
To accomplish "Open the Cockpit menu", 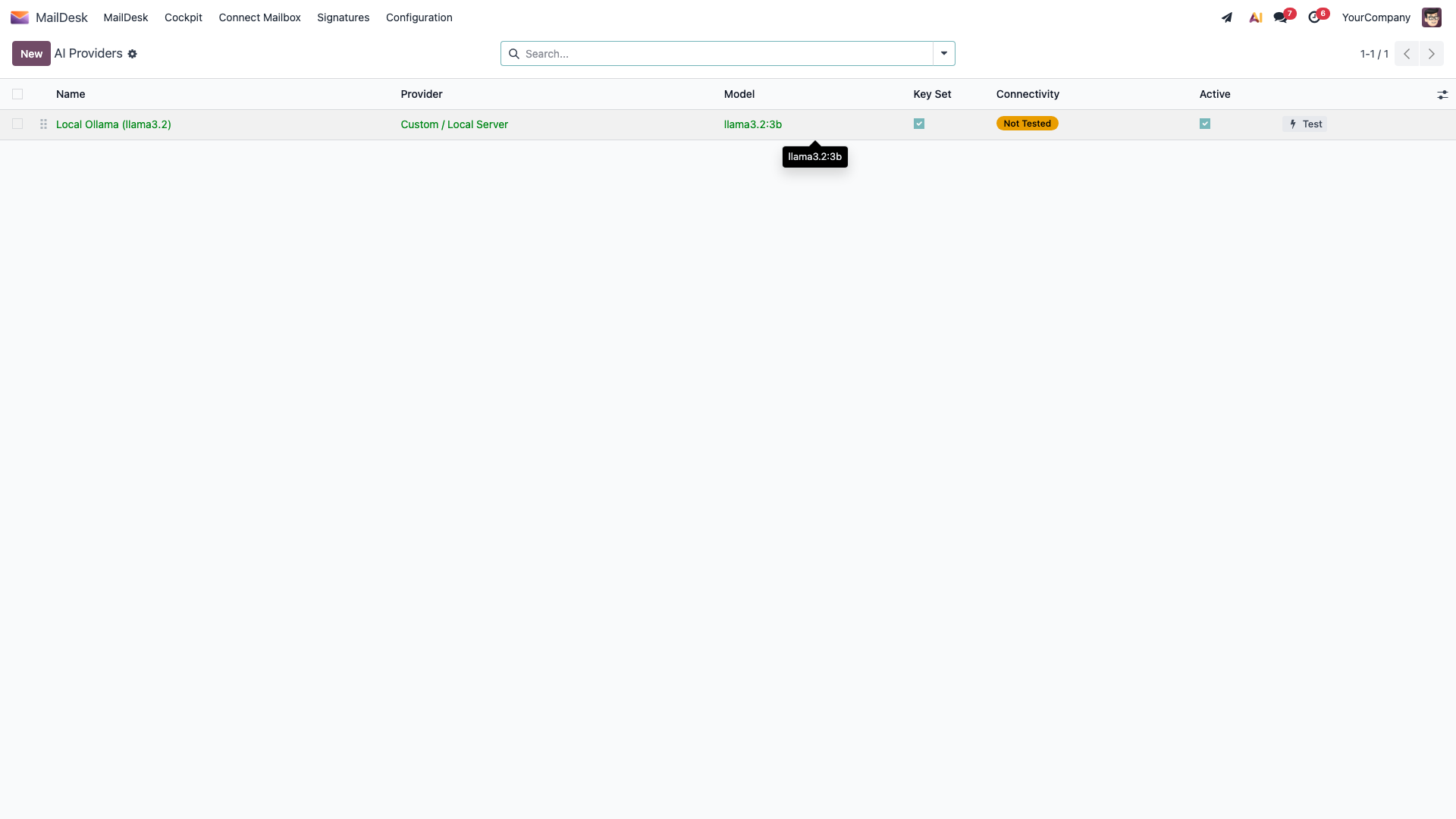I will [x=184, y=17].
